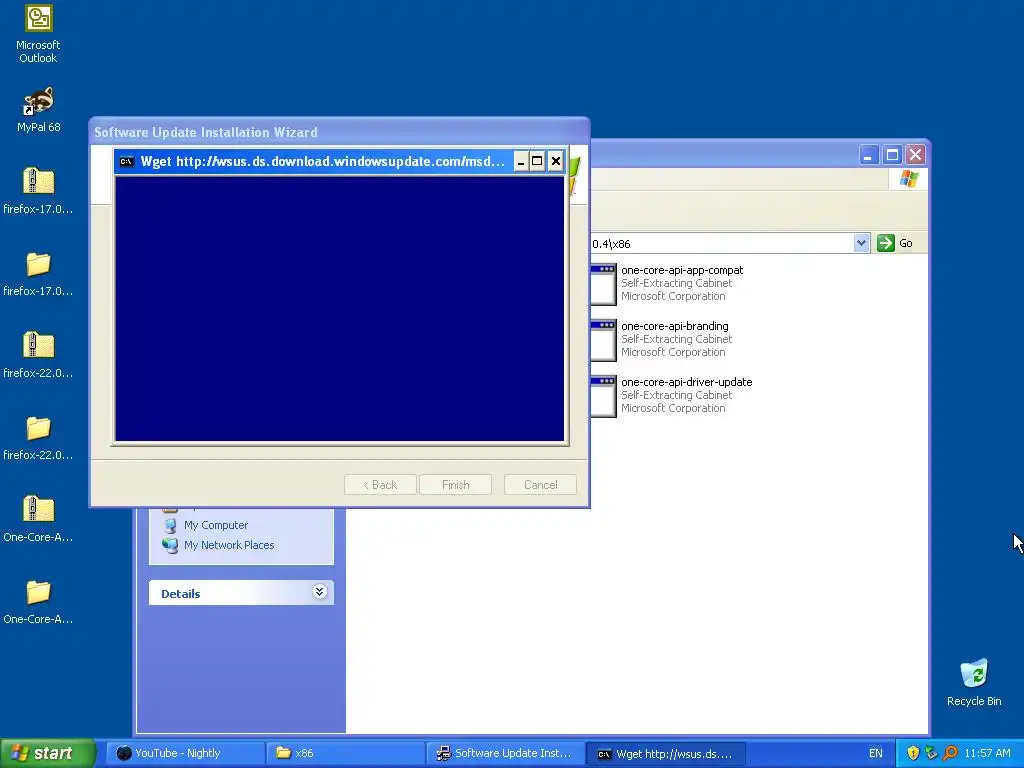The image size is (1024, 768).
Task: Maximize the x86 Explorer window
Action: click(x=892, y=155)
